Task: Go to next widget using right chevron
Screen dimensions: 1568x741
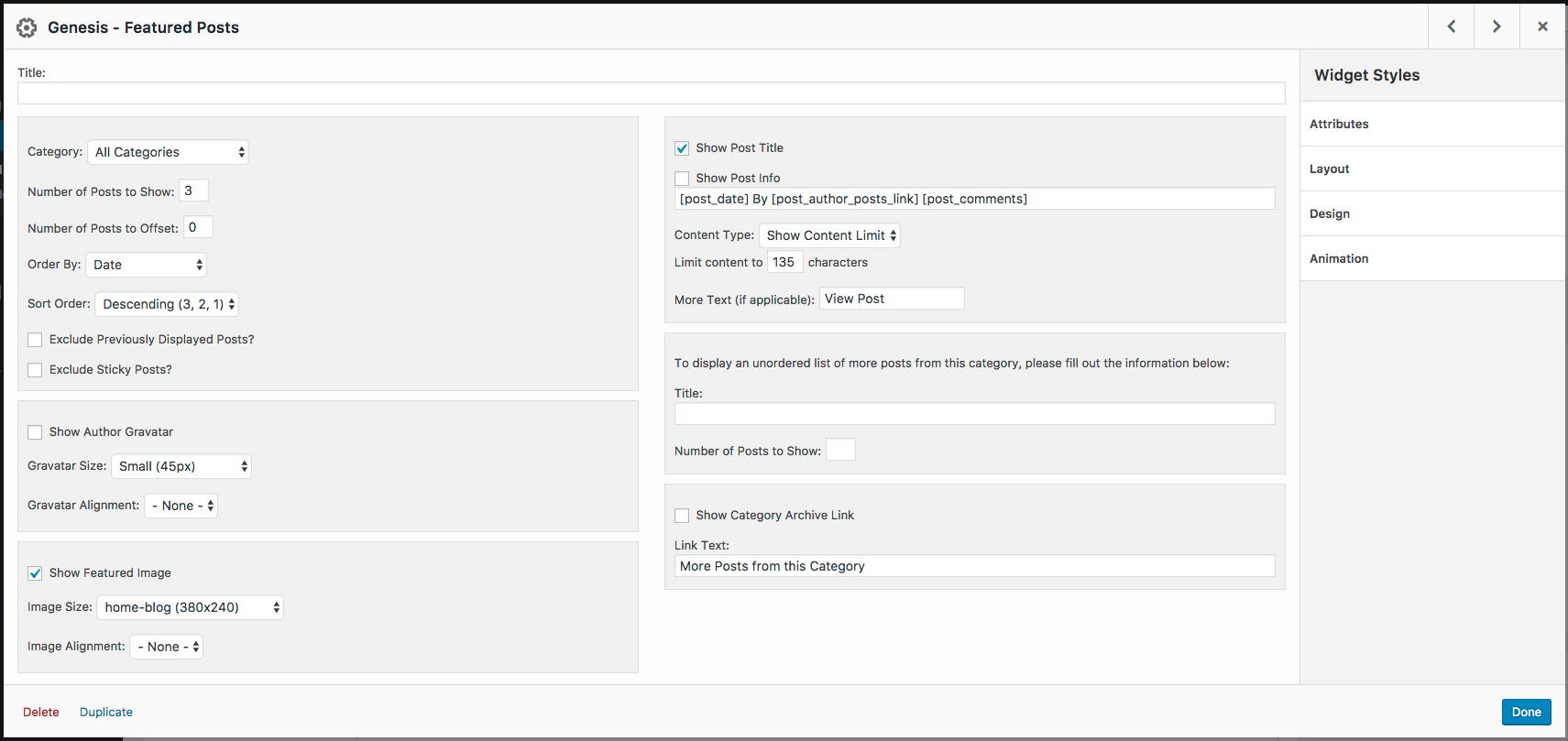Action: [1497, 27]
